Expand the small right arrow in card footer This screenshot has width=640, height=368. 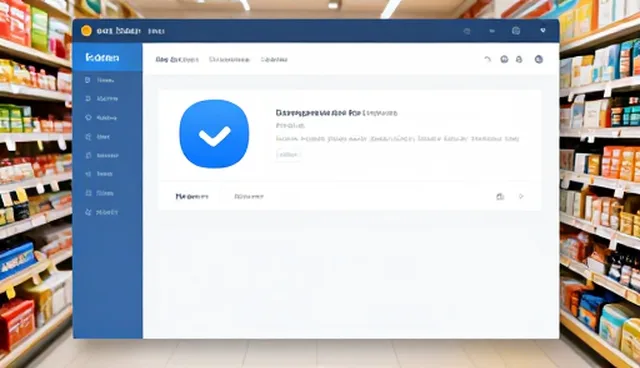tap(521, 197)
